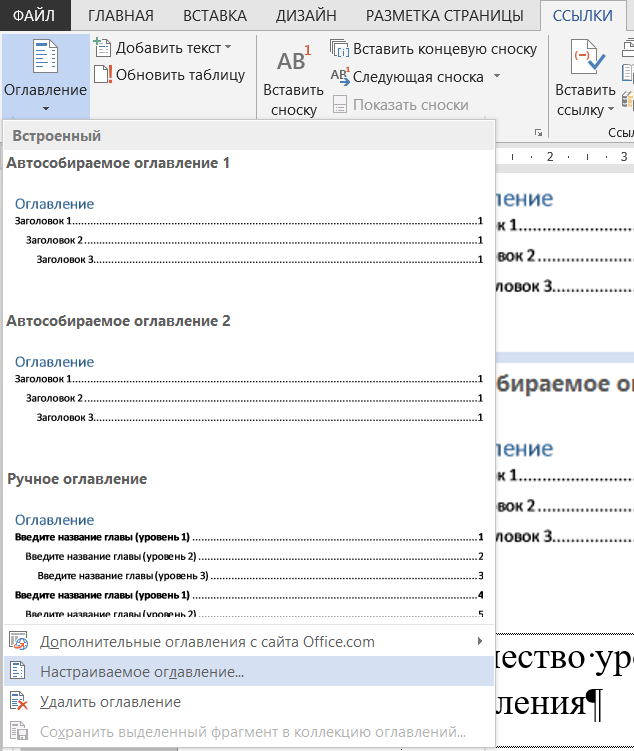The width and height of the screenshot is (634, 751).
Task: Click the Добавить текст icon
Action: click(102, 47)
